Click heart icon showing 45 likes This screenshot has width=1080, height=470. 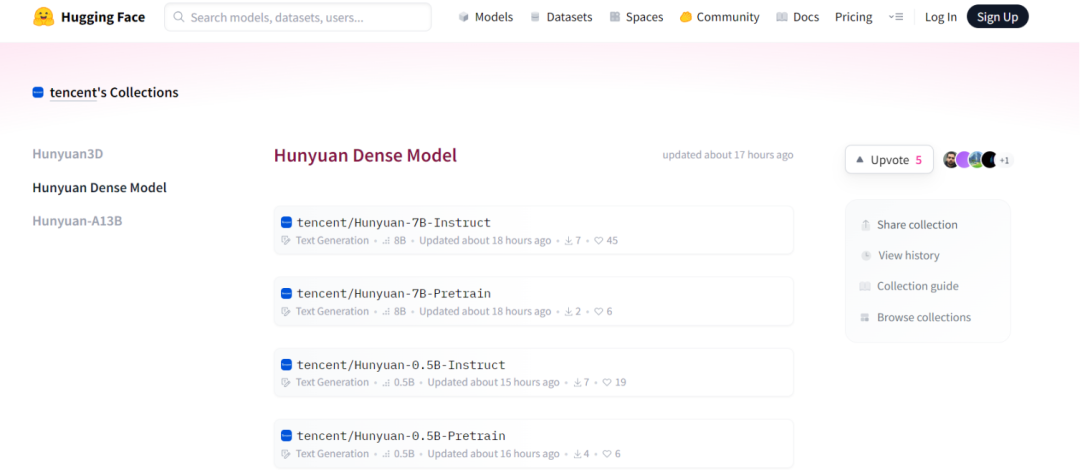[599, 241]
